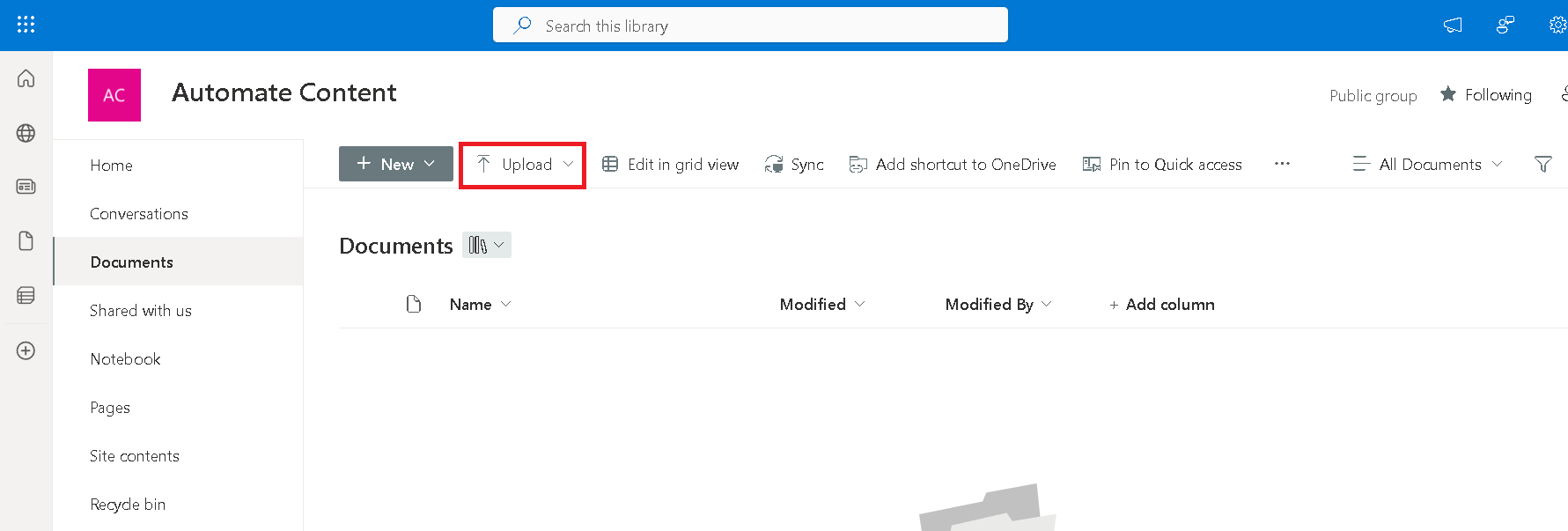Open the app launcher waffle icon

point(26,25)
